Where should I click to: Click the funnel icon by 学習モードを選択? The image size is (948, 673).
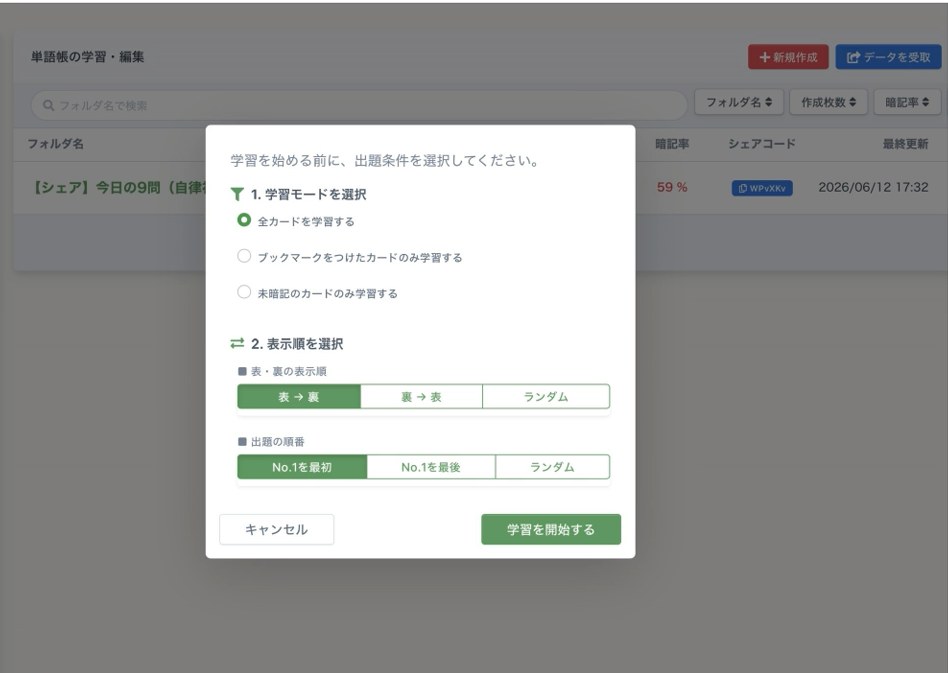click(x=237, y=194)
